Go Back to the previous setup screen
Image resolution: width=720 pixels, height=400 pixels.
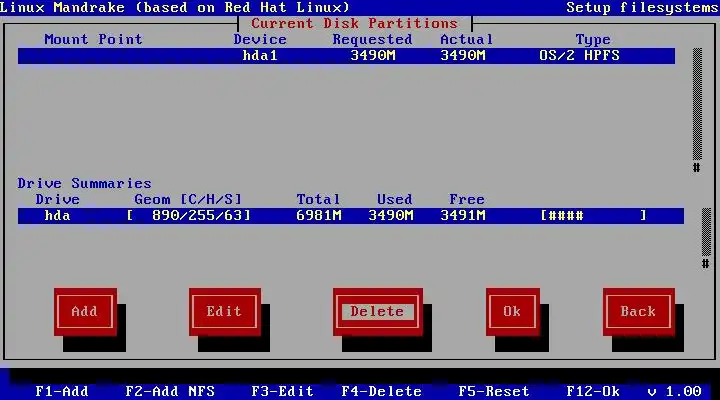[x=639, y=312]
